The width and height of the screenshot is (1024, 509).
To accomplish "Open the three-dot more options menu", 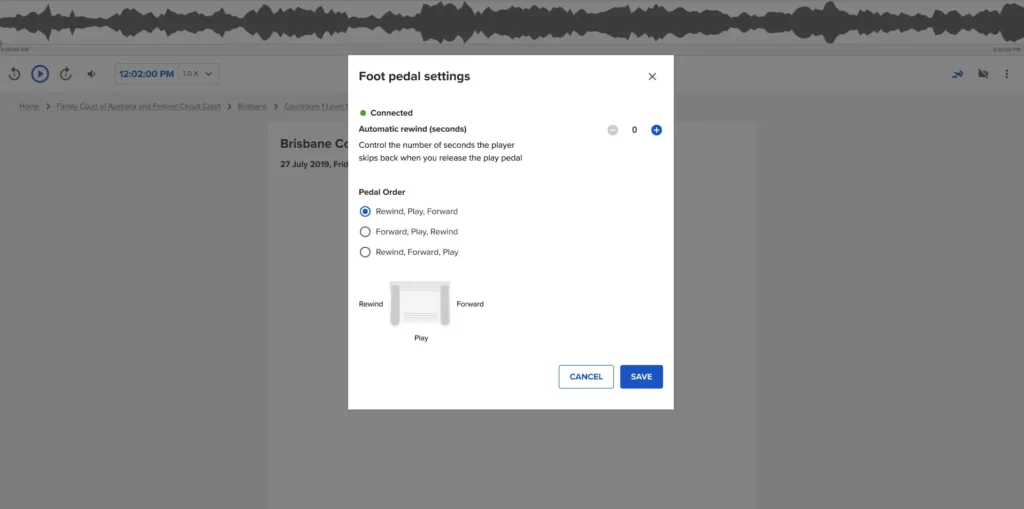I will (1006, 74).
